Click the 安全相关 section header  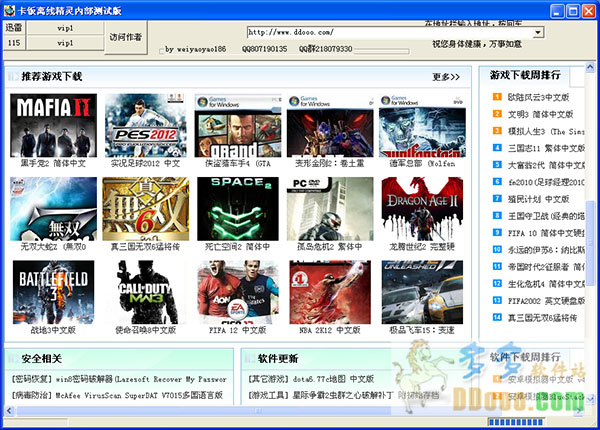(42, 358)
